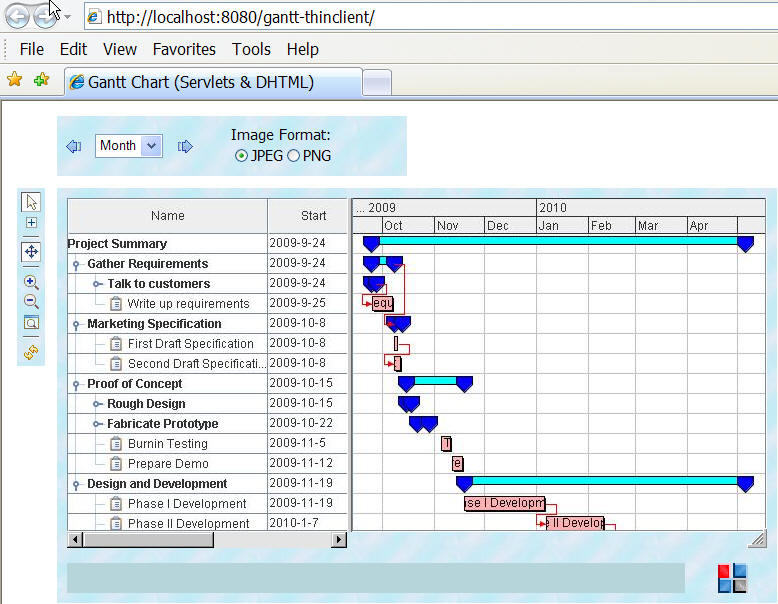Open the Tools menu
The image size is (778, 604).
[x=251, y=49]
